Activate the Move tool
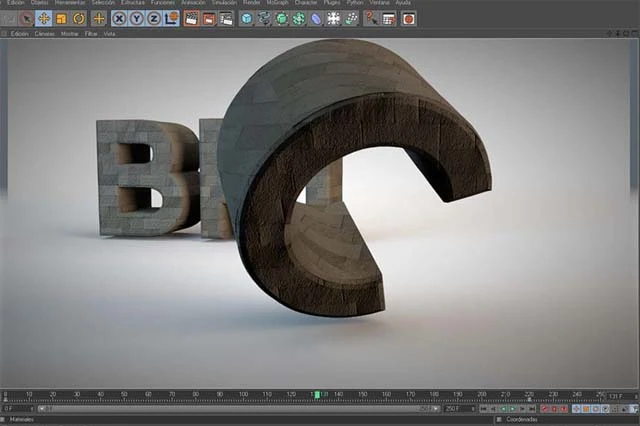640x426 pixels. tap(44, 18)
